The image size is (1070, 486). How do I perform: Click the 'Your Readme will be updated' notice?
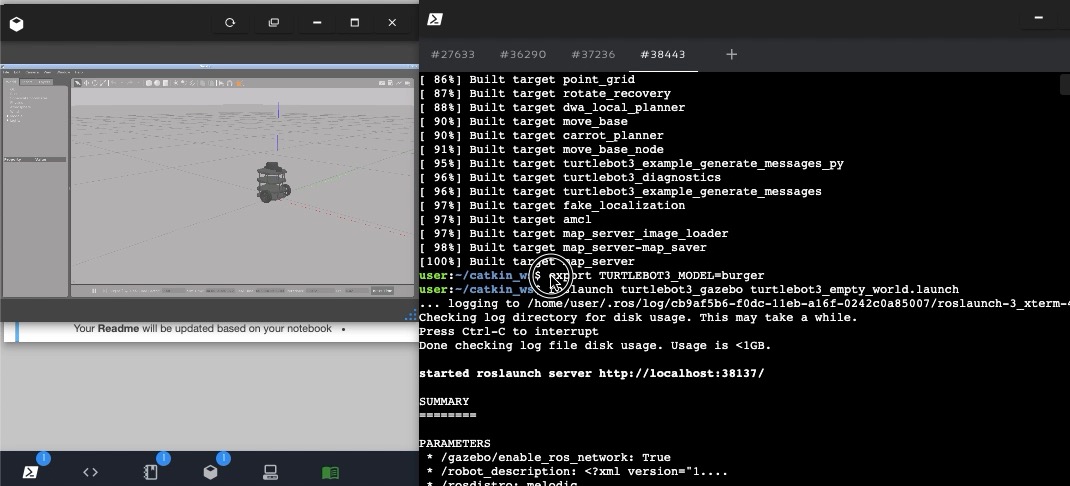click(203, 328)
